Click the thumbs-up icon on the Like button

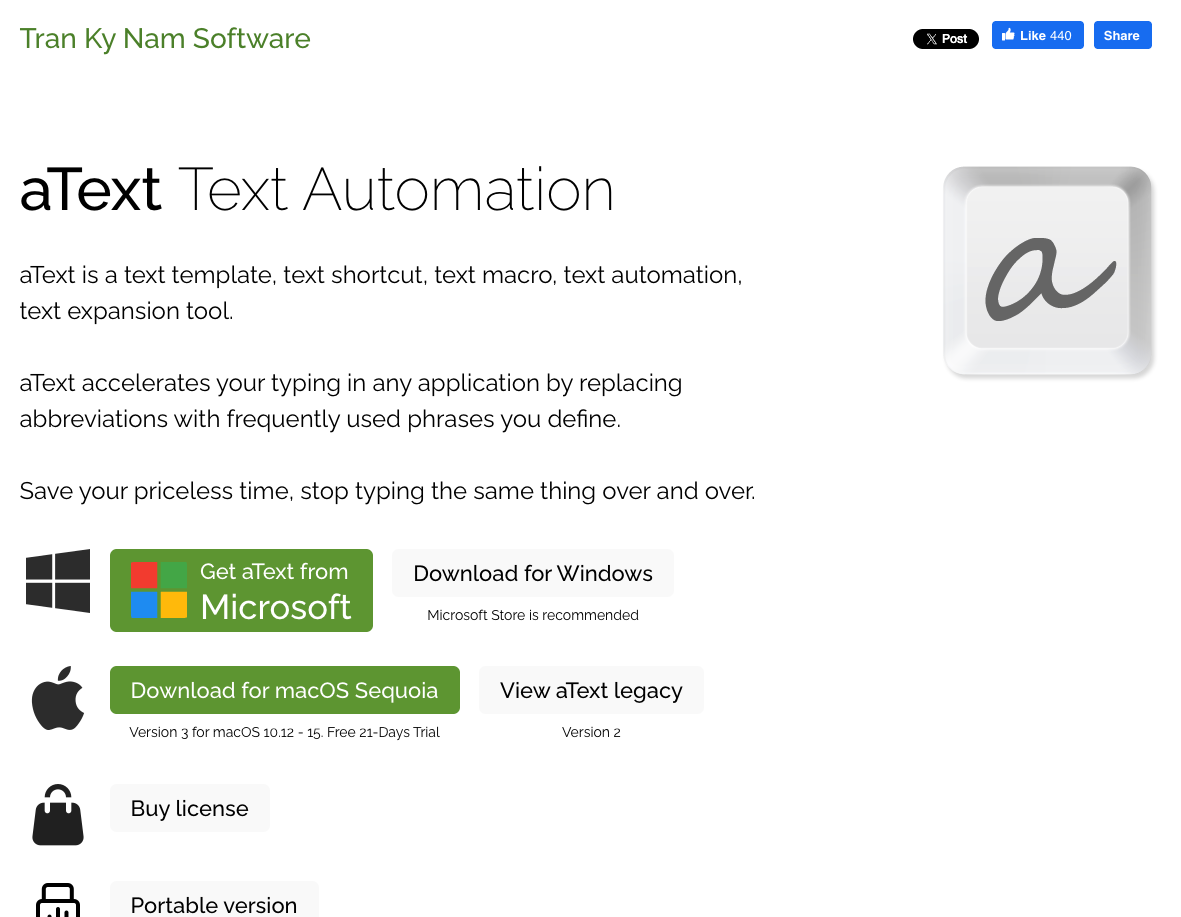pos(1006,34)
